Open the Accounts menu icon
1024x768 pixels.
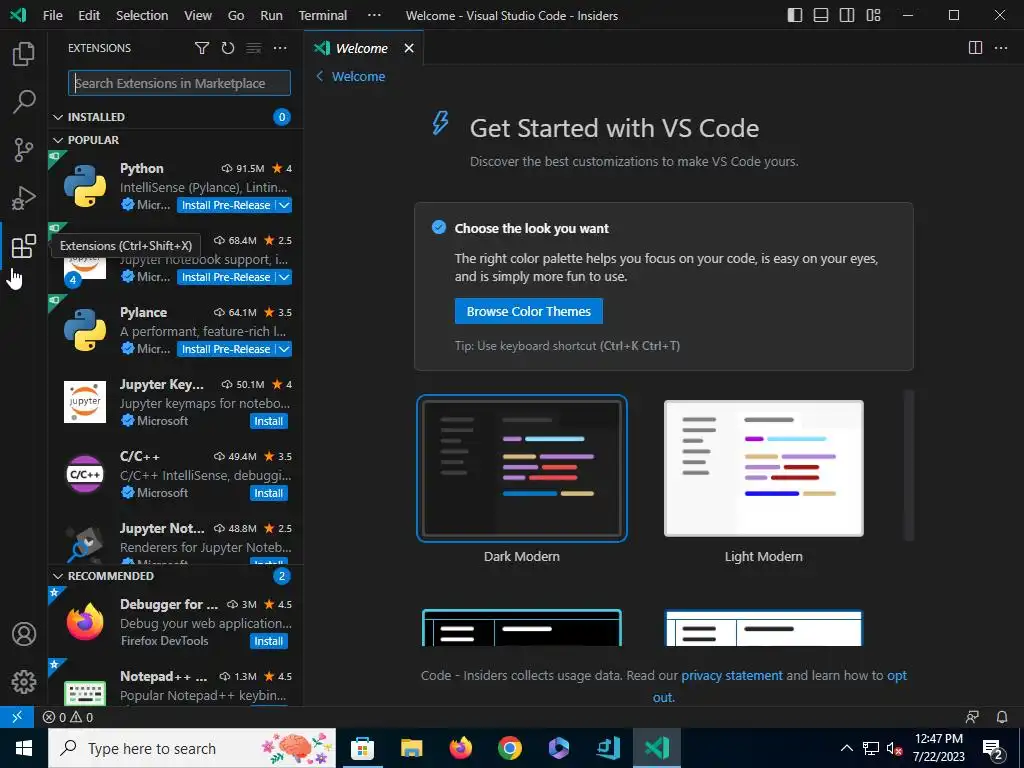[24, 634]
